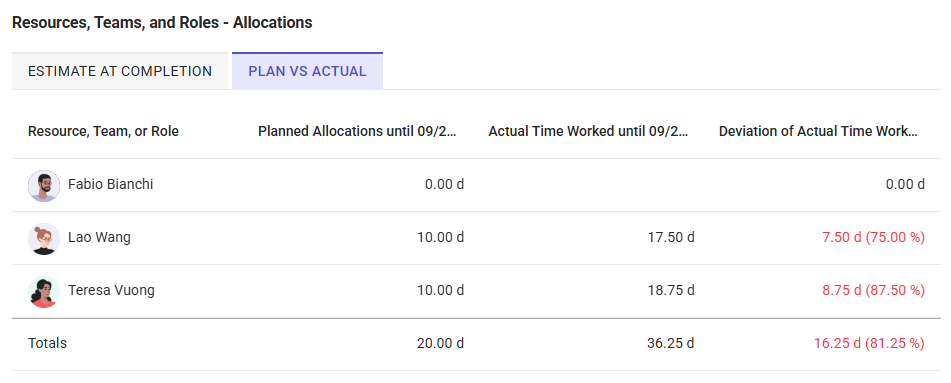Screen dimensions: 951x383
Task: Click the 20.00 d total planned value
Action: click(x=440, y=344)
